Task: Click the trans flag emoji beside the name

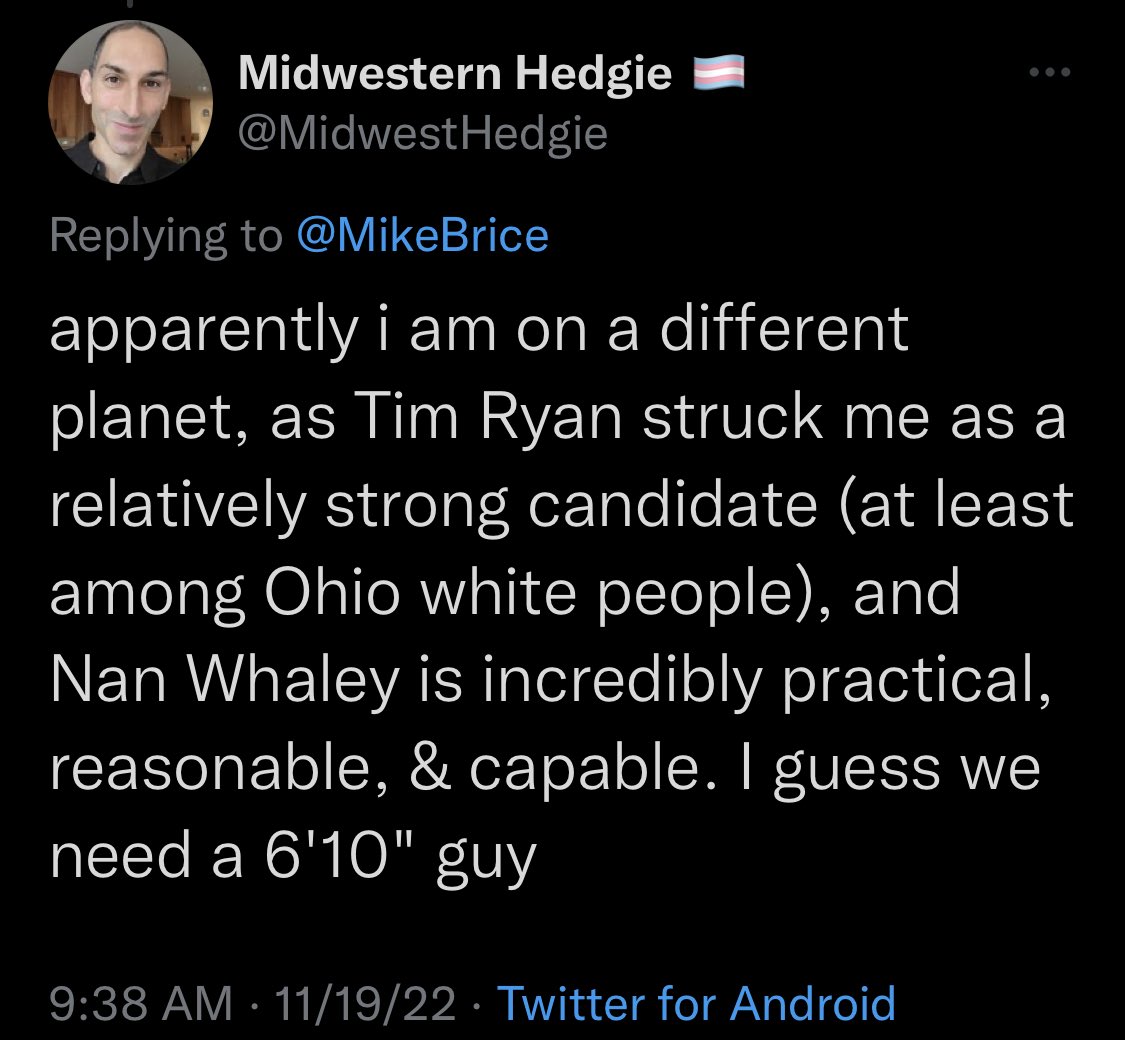Action: 721,72
